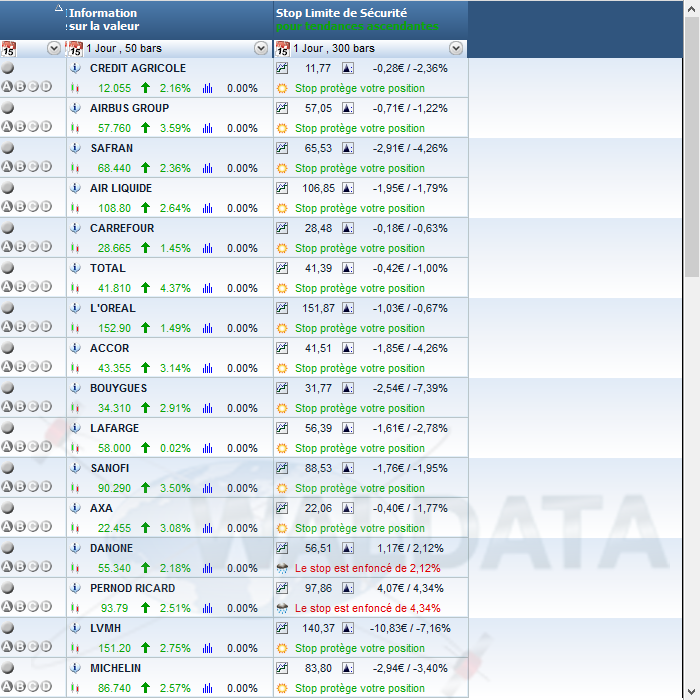Click calendar icon beside '1 Jour , 50 bars'

coord(75,49)
